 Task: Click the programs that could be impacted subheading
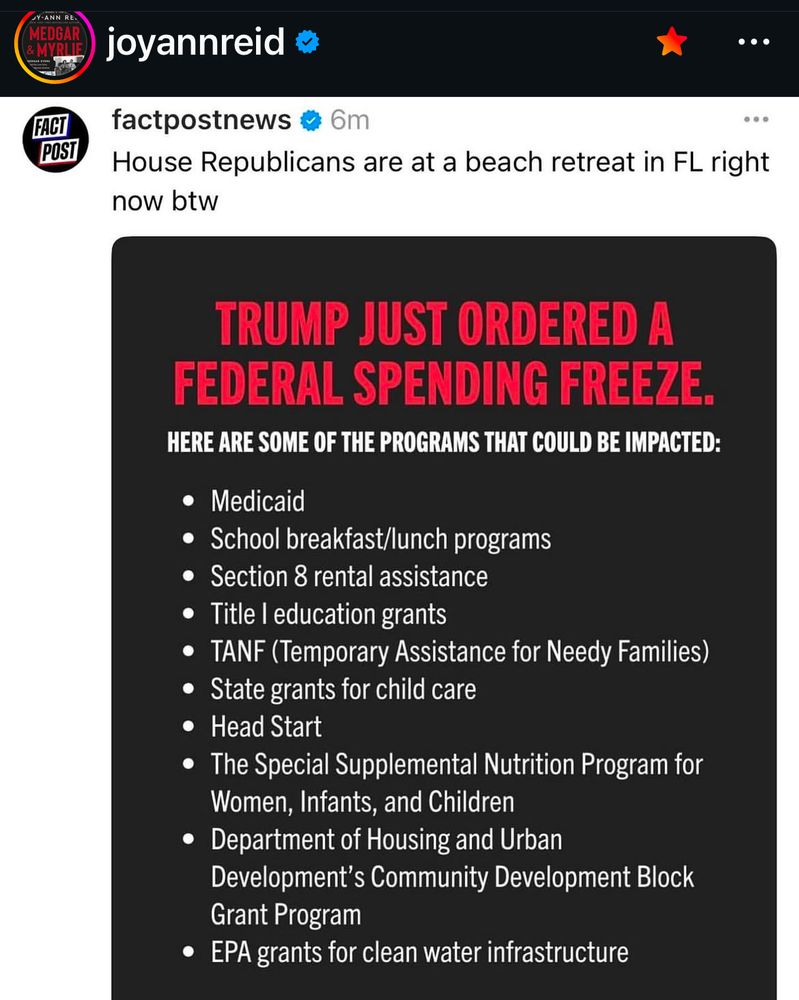click(444, 442)
